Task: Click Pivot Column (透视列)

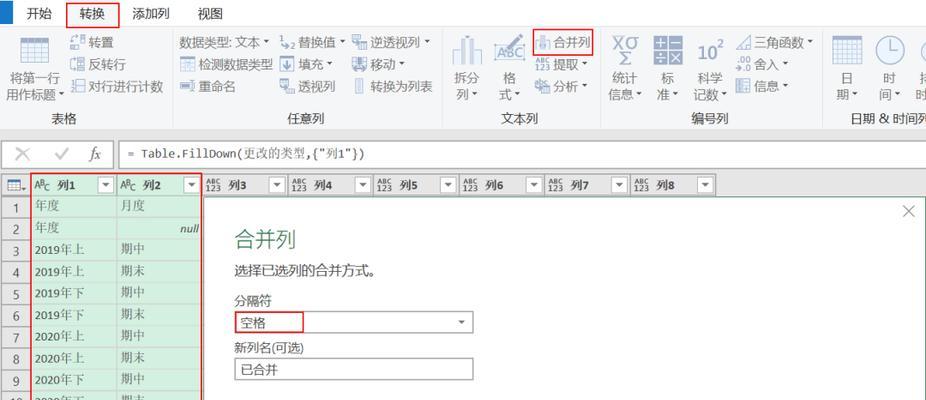Action: tap(307, 86)
